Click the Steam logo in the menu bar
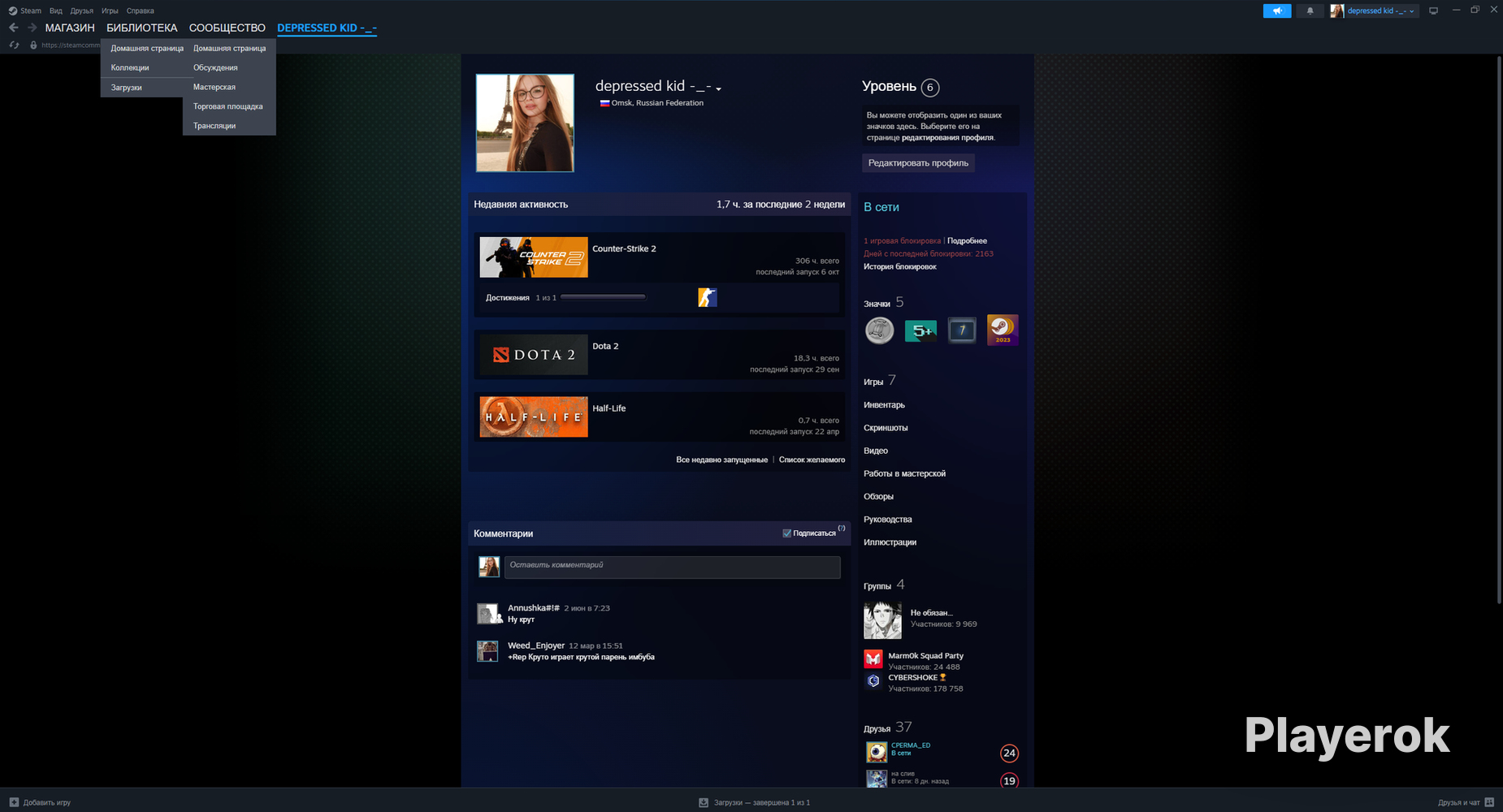 click(x=13, y=11)
